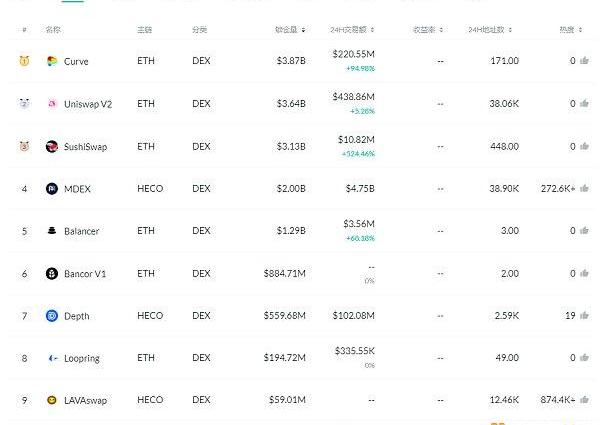Click the Curve project logo icon
Screen dimensions: 600x425
coord(52,61)
